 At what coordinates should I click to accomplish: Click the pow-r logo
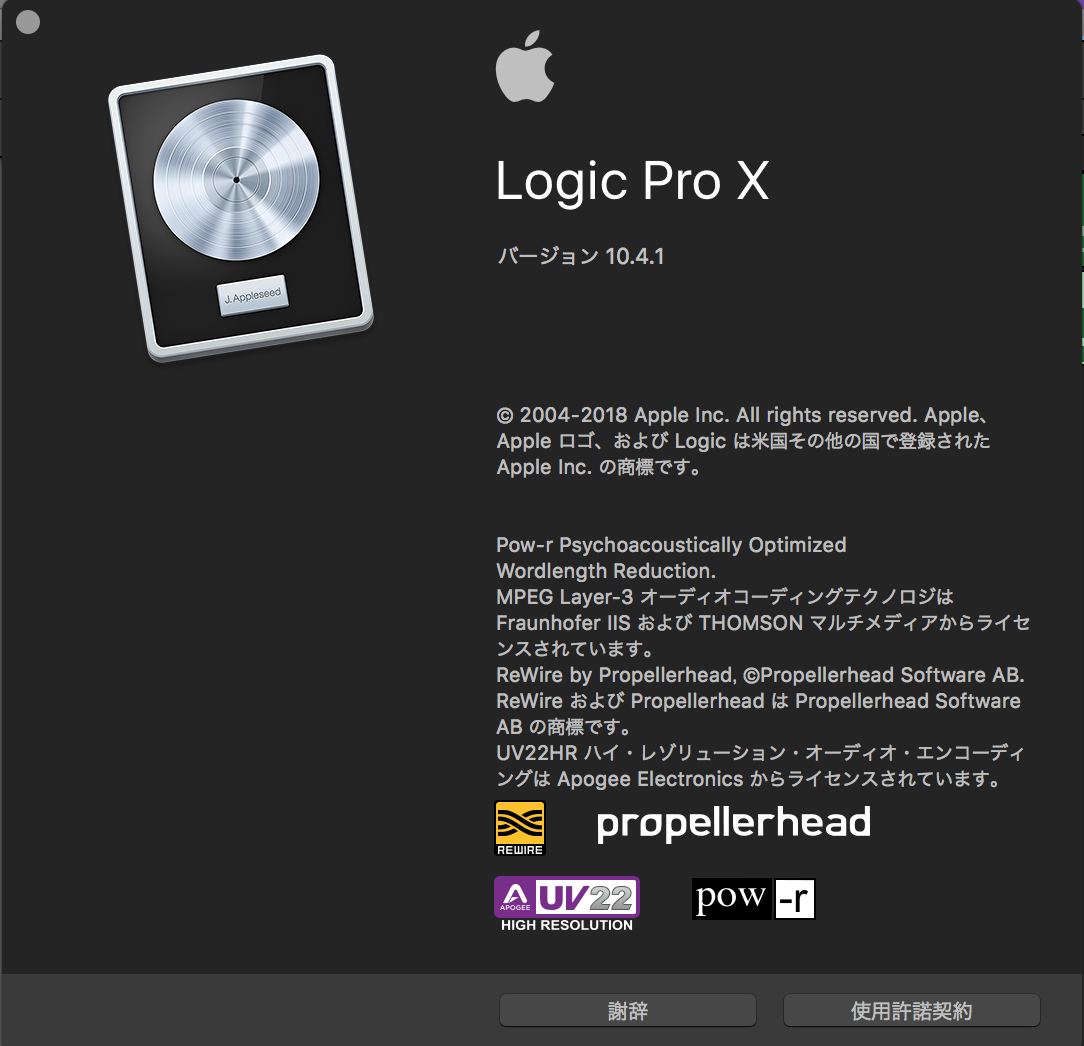tap(754, 899)
